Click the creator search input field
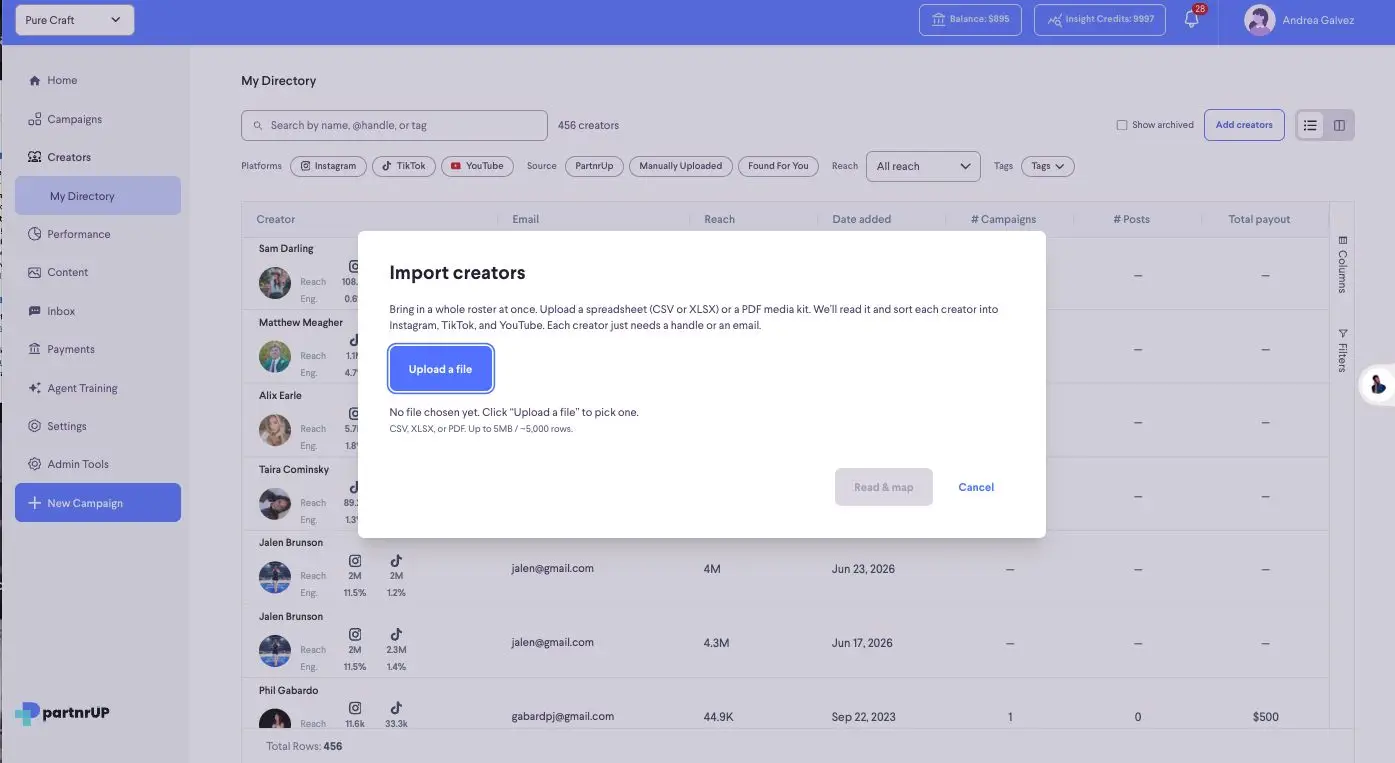The height and width of the screenshot is (763, 1395). coord(394,125)
